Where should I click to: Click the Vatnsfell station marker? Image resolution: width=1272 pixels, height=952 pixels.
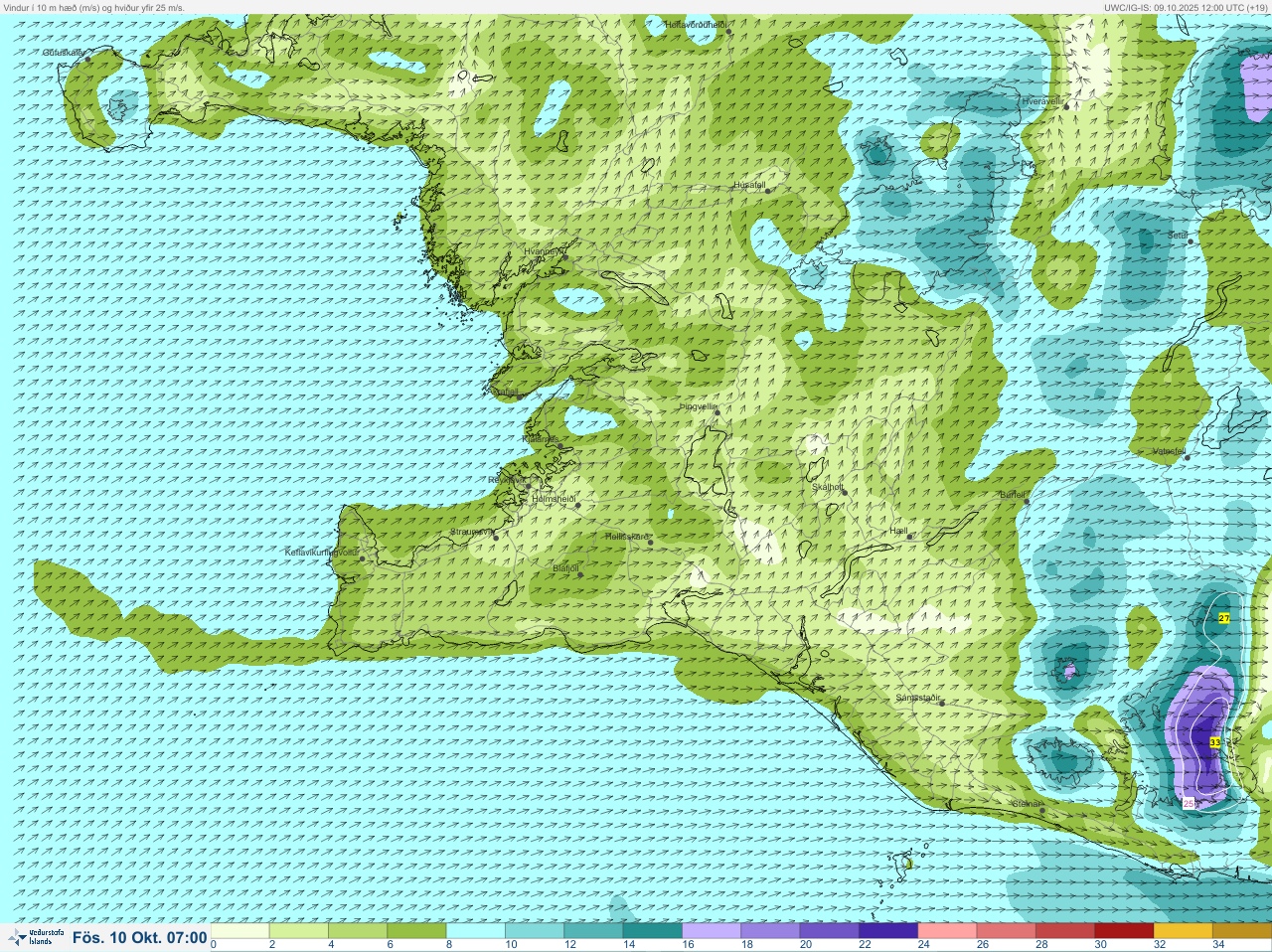point(1187,457)
